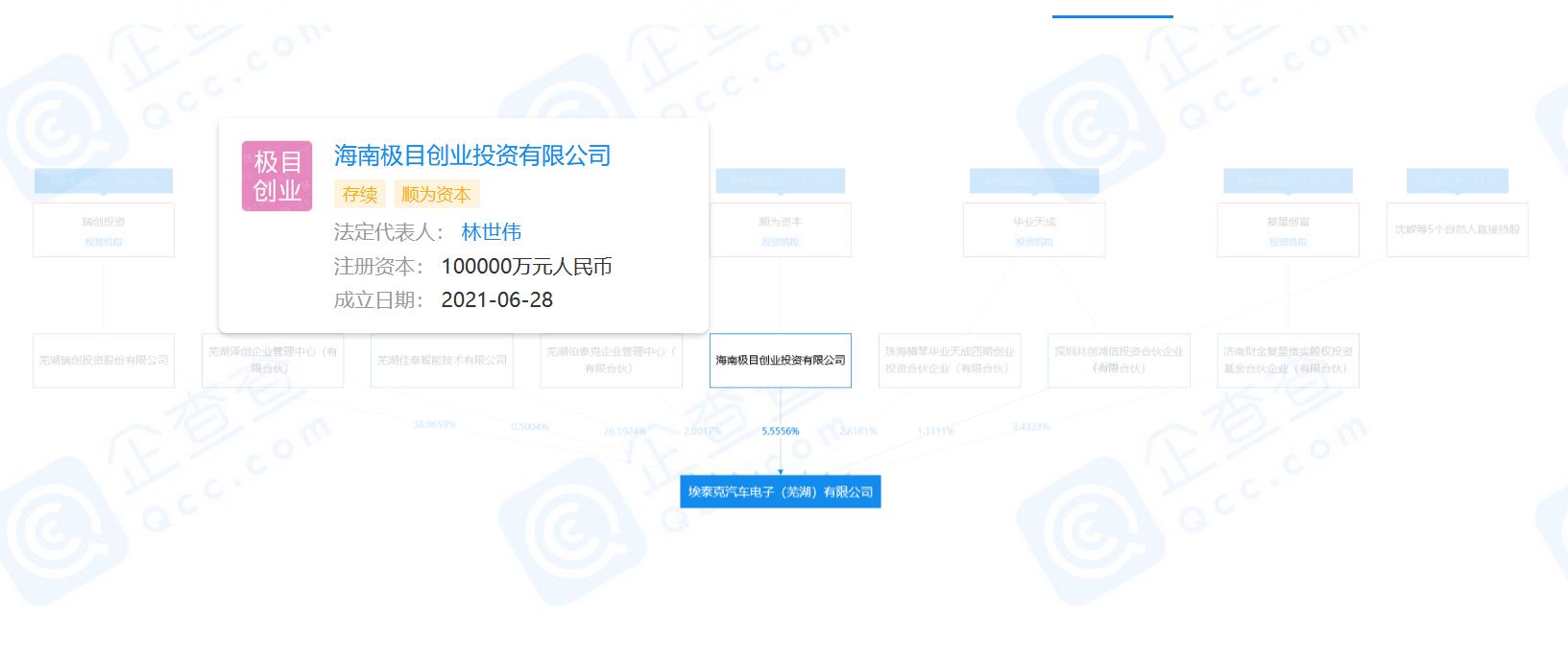The width and height of the screenshot is (1568, 666).
Task: Click the 26.1924% shareholding percentage label
Action: click(625, 431)
